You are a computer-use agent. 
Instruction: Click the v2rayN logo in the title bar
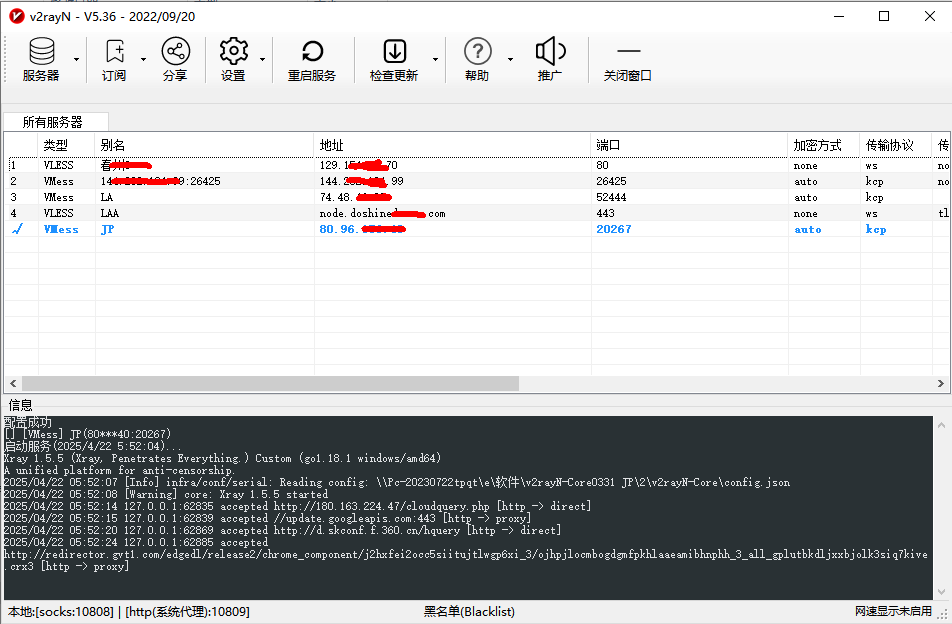tap(16, 16)
